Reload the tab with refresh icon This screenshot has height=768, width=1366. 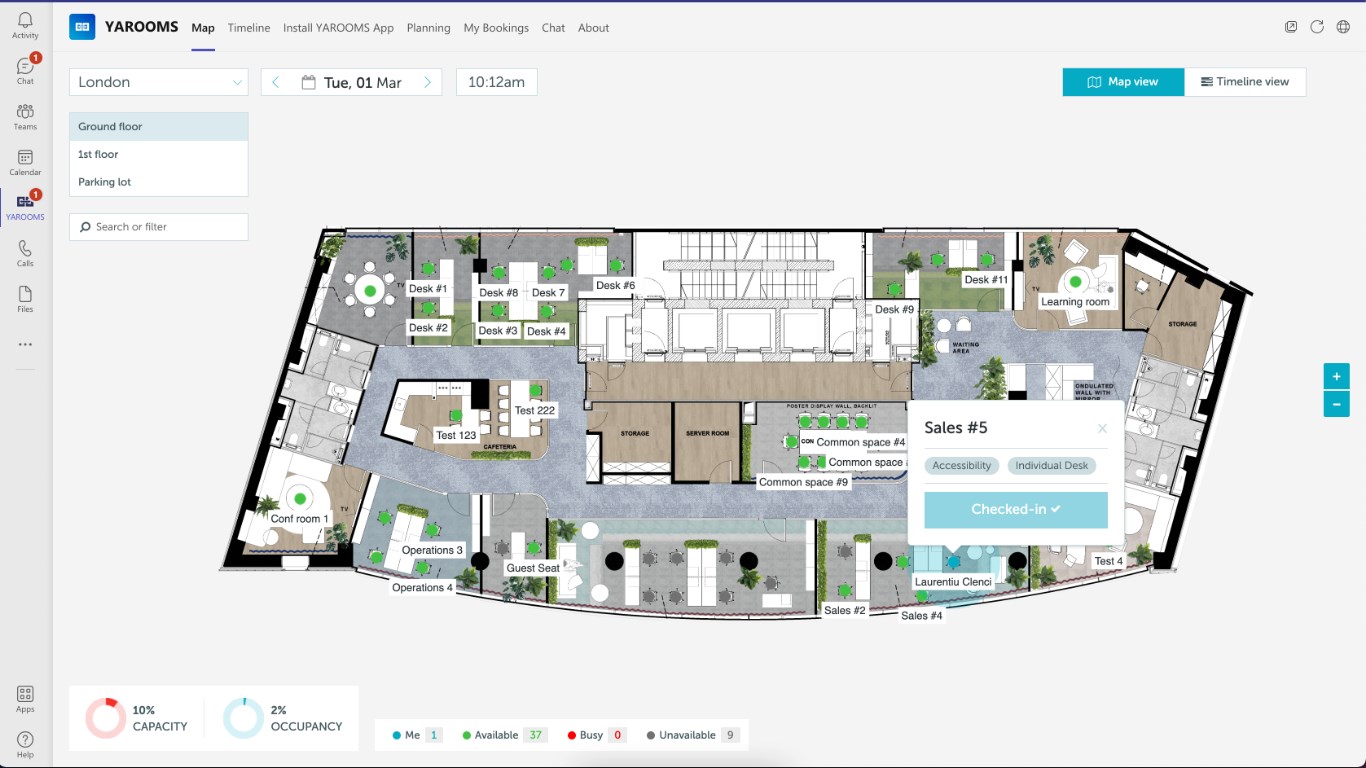pos(1317,27)
